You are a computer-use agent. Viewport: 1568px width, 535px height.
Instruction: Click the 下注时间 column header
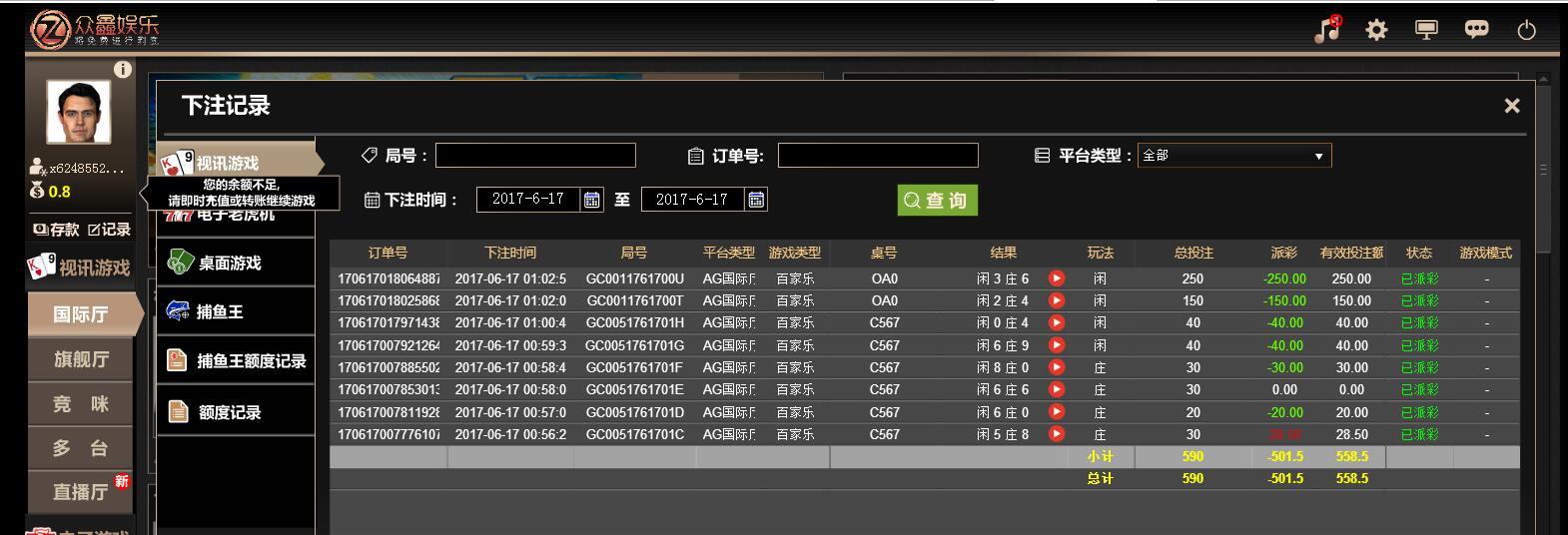(510, 254)
